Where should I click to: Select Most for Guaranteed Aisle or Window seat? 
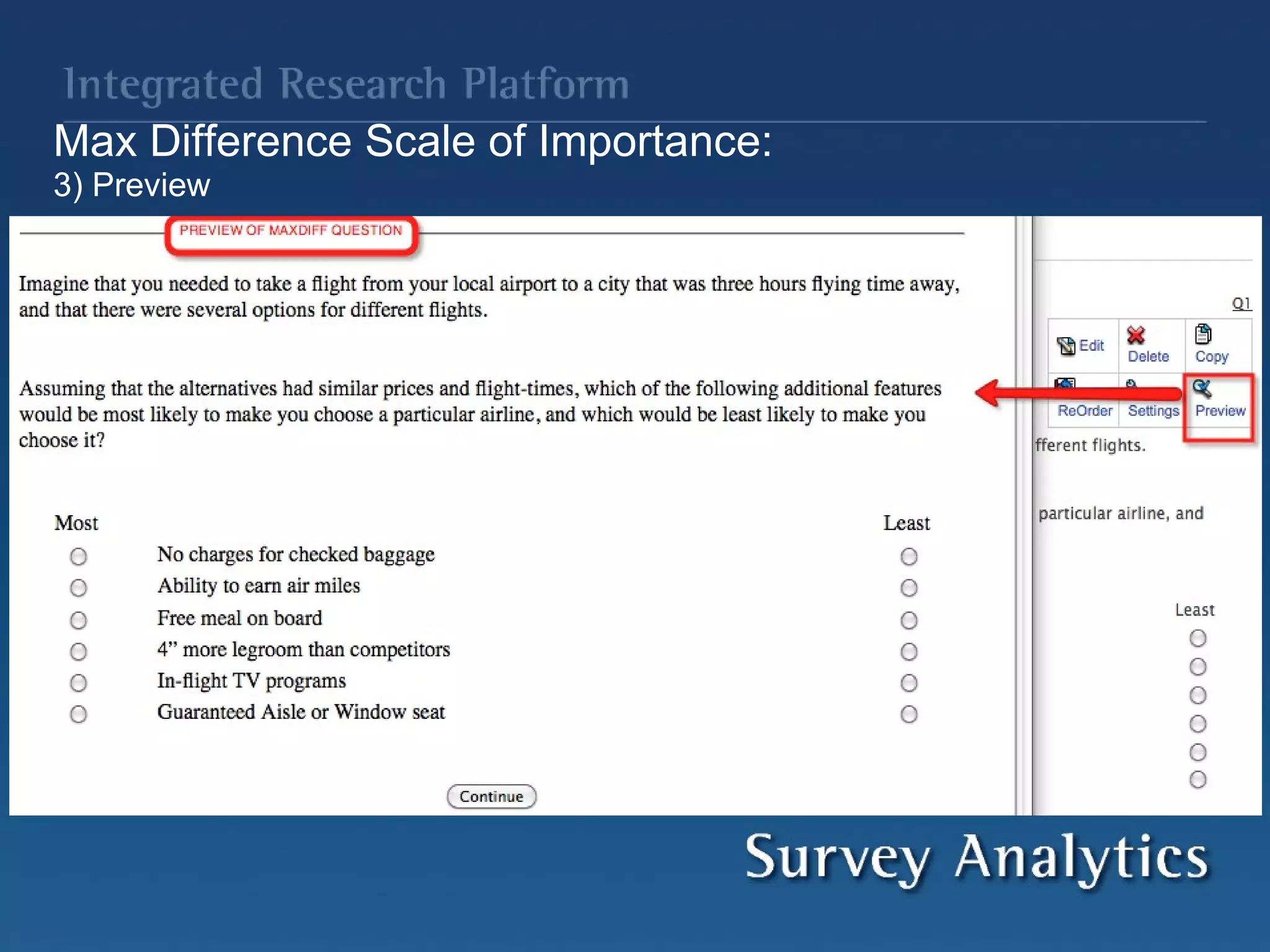click(x=78, y=714)
